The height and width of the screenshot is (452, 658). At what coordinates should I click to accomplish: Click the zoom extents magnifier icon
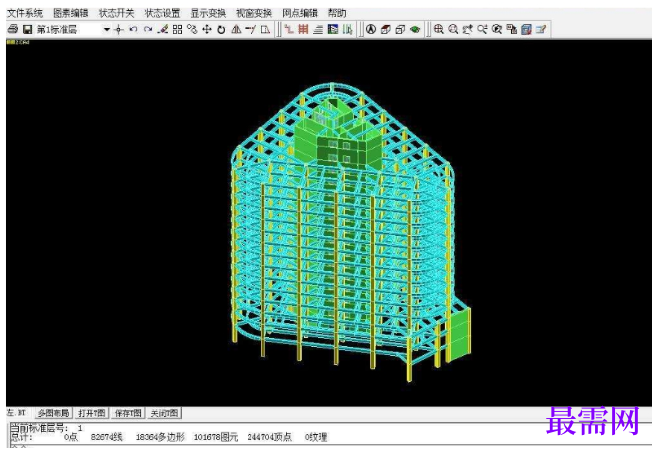(x=497, y=29)
